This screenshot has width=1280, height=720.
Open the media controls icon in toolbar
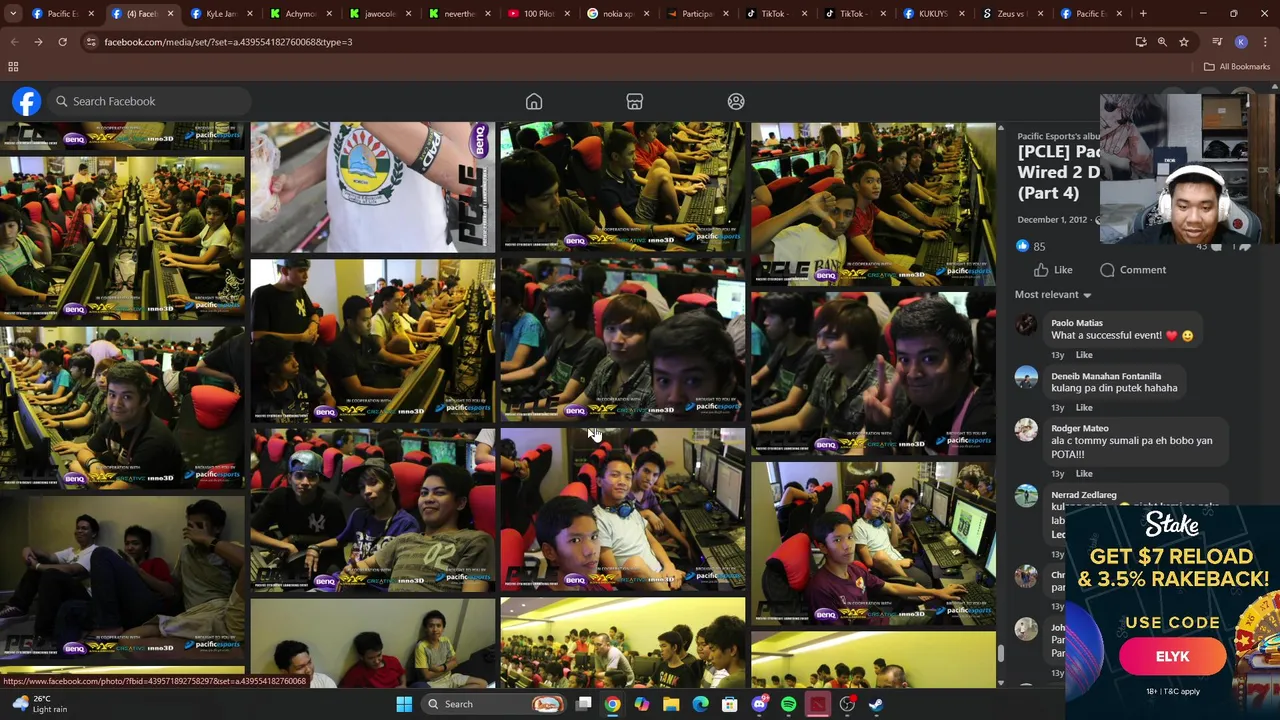[1217, 42]
